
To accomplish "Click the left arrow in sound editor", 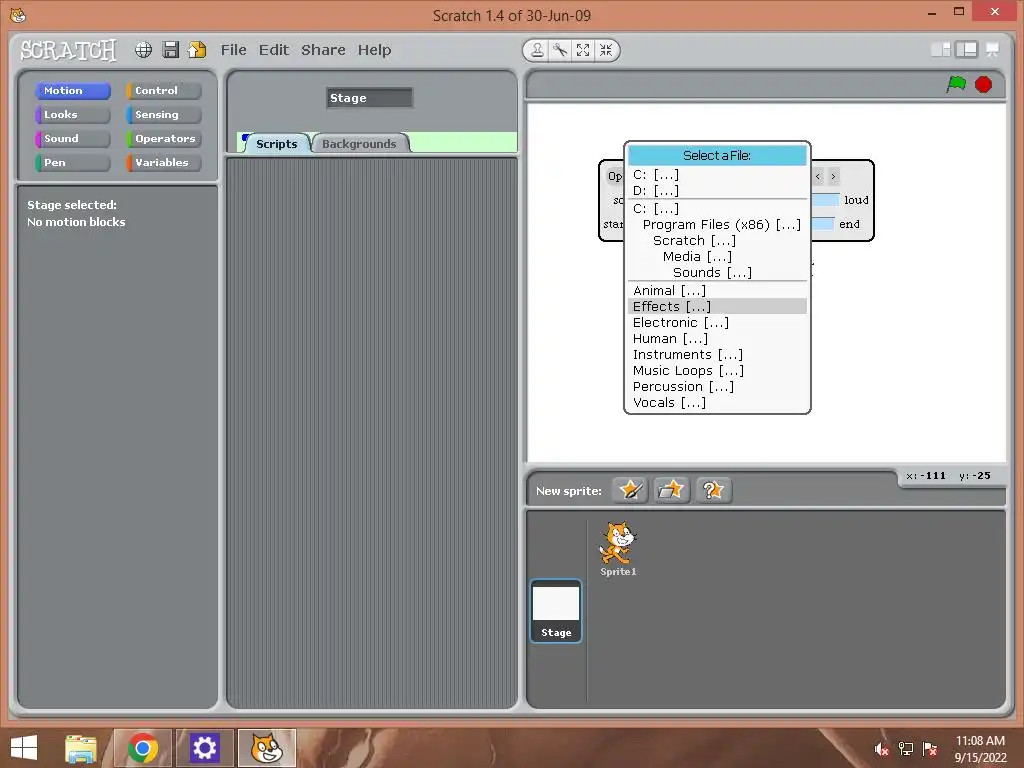I will click(x=818, y=176).
